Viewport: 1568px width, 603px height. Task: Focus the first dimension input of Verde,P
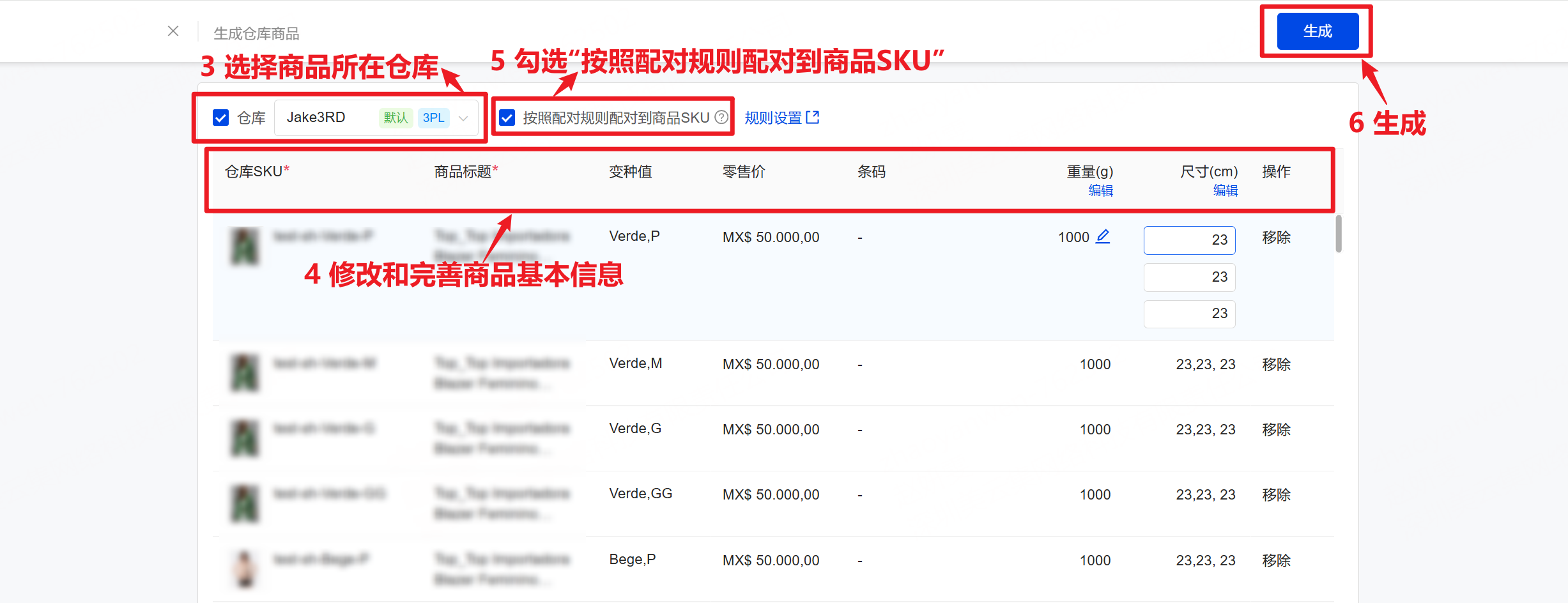1189,240
